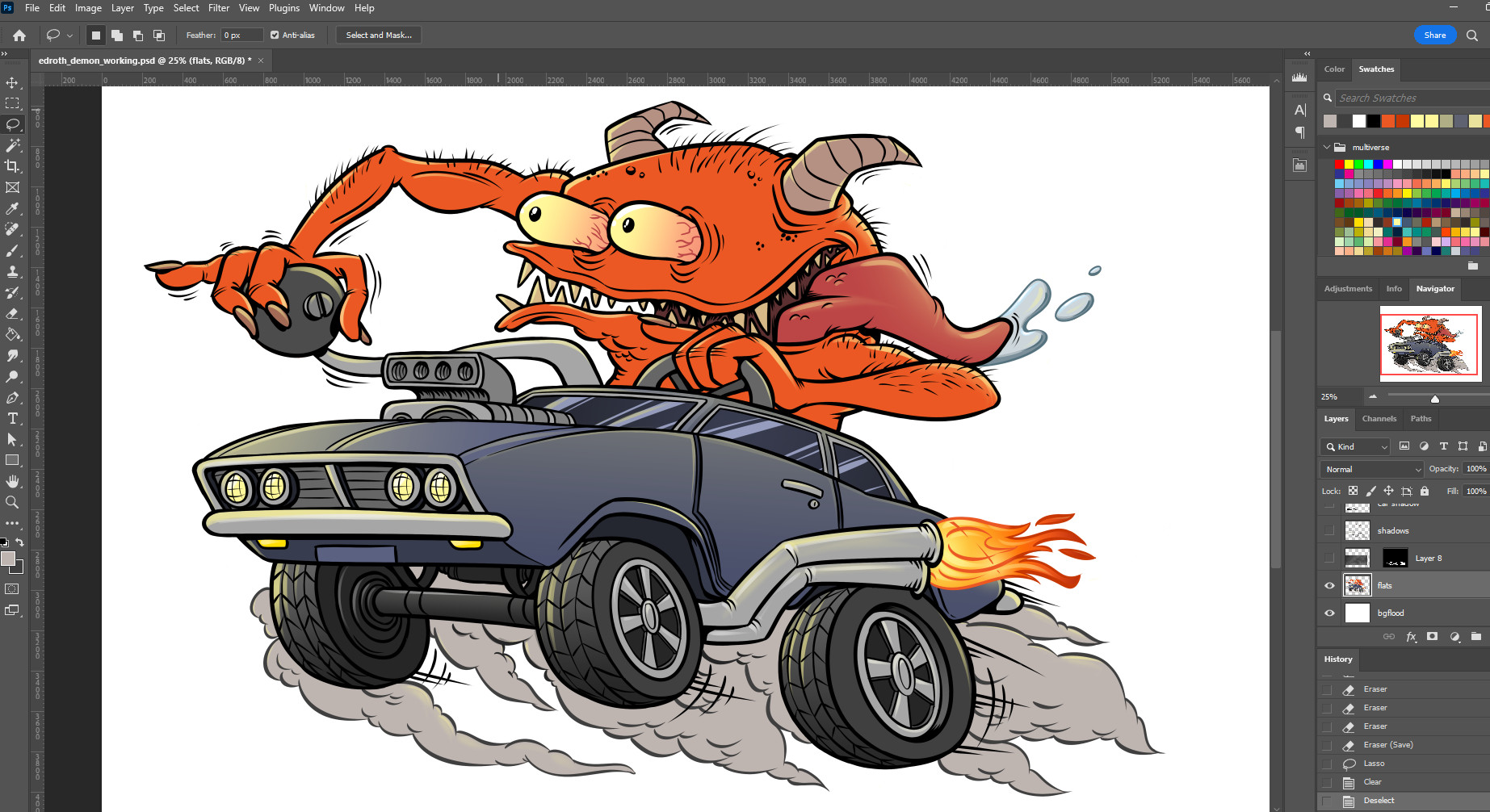Click Subtract from selection mode icon
This screenshot has height=812, width=1490.
point(138,36)
